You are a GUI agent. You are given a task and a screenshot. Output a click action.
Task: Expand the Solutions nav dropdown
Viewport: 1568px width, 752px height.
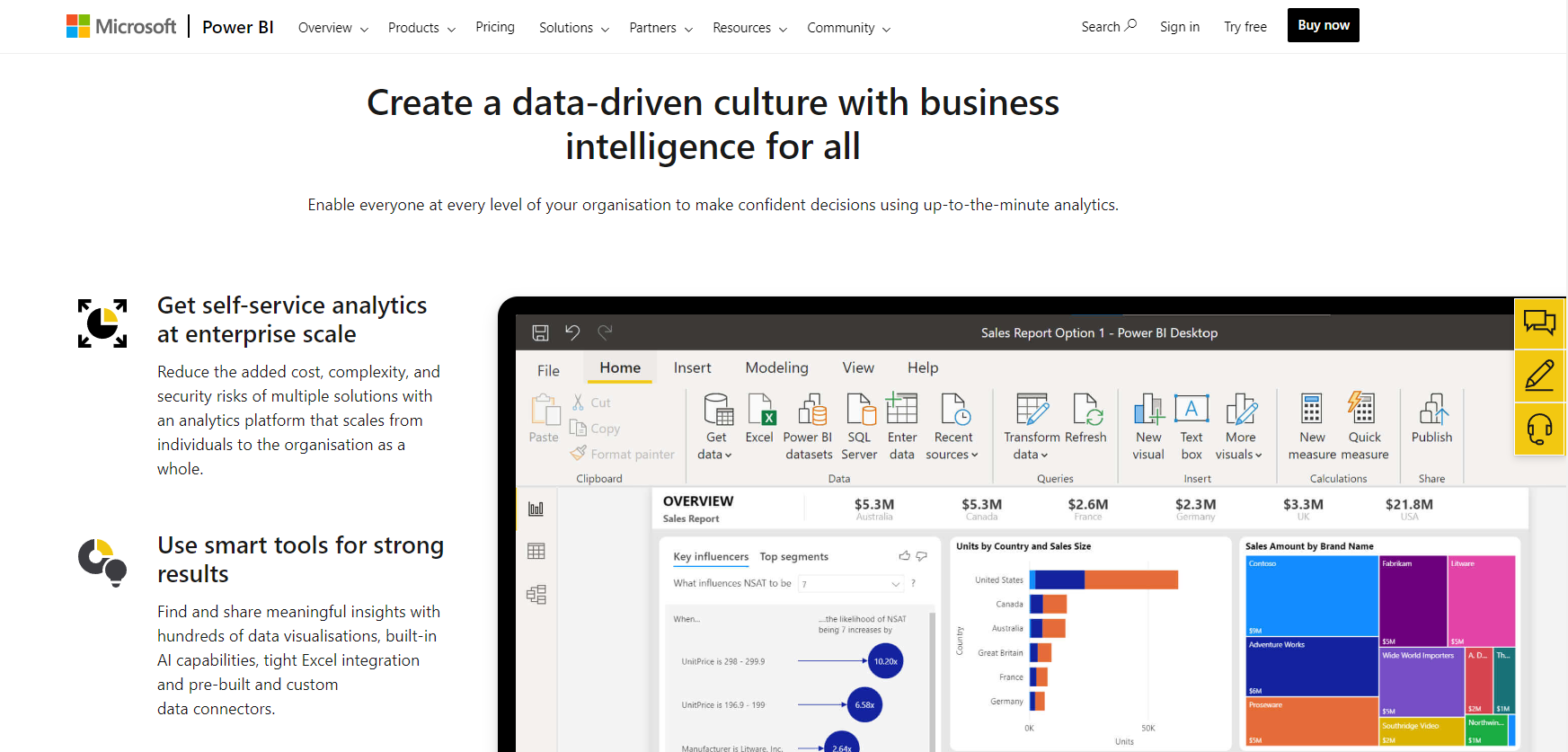click(574, 28)
